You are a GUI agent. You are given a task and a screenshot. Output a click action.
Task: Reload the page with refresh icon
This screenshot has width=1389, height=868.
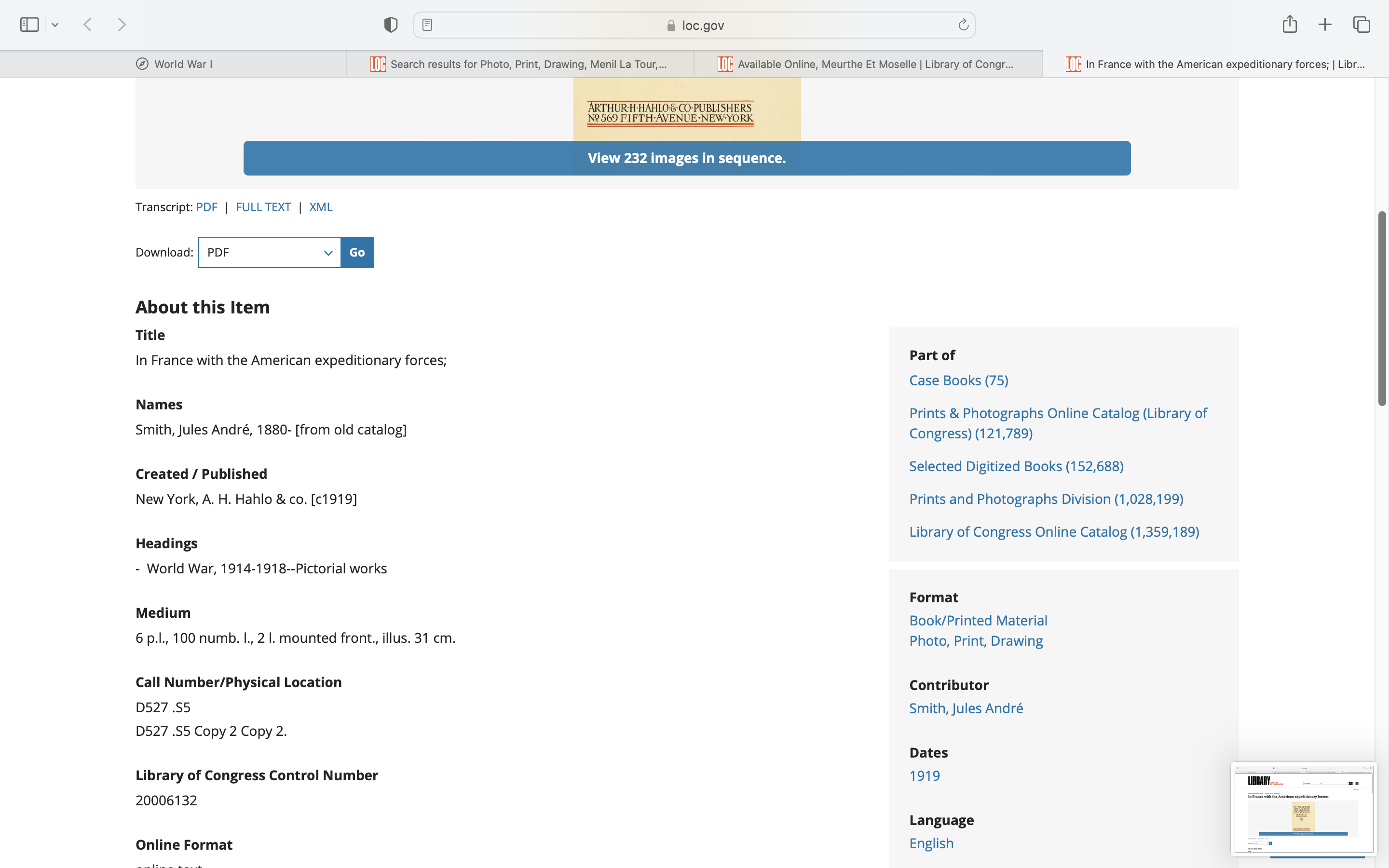(x=963, y=25)
